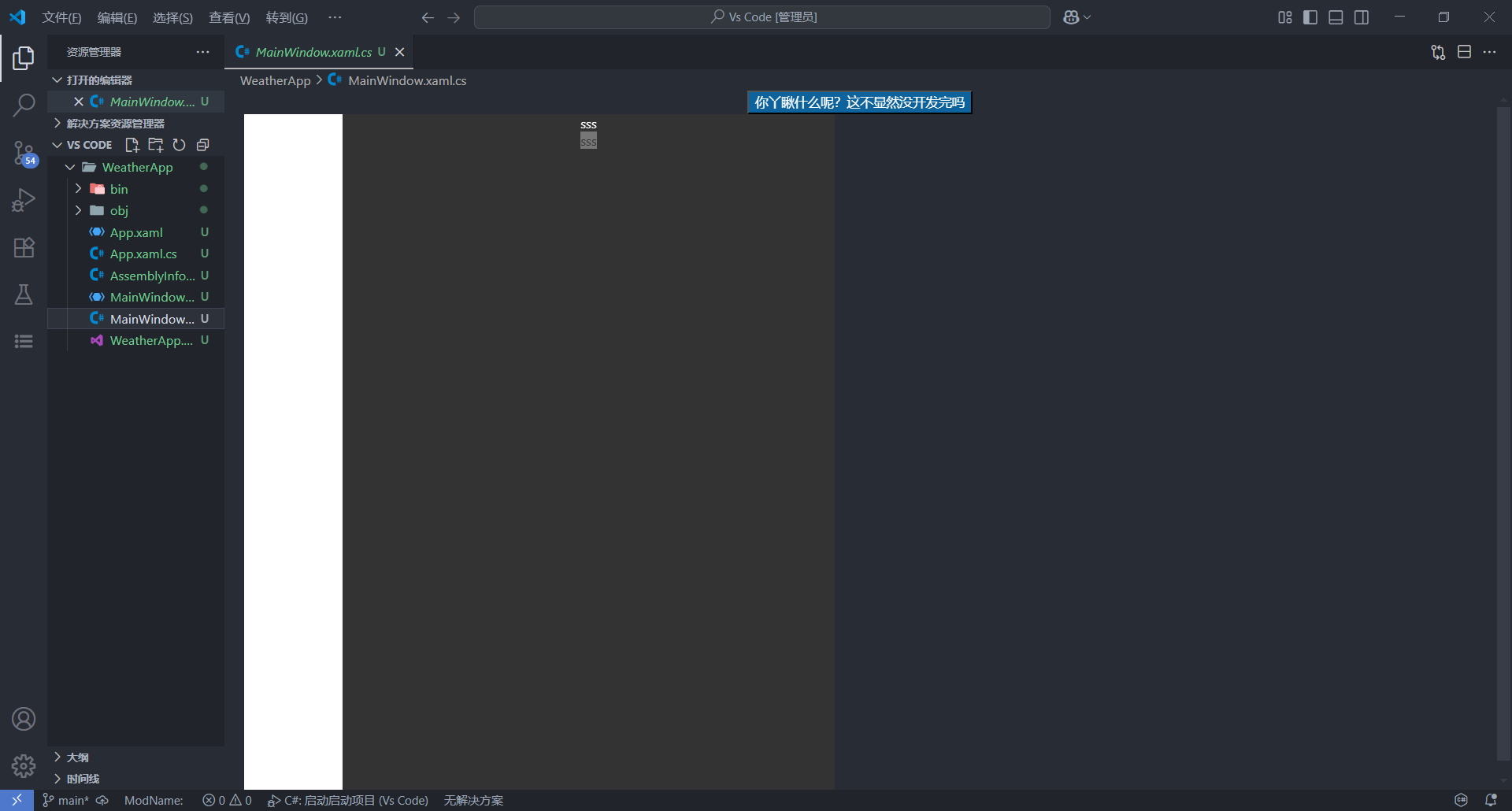The height and width of the screenshot is (811, 1512).
Task: Open the menu bar overflow ellipsis
Action: click(x=335, y=17)
